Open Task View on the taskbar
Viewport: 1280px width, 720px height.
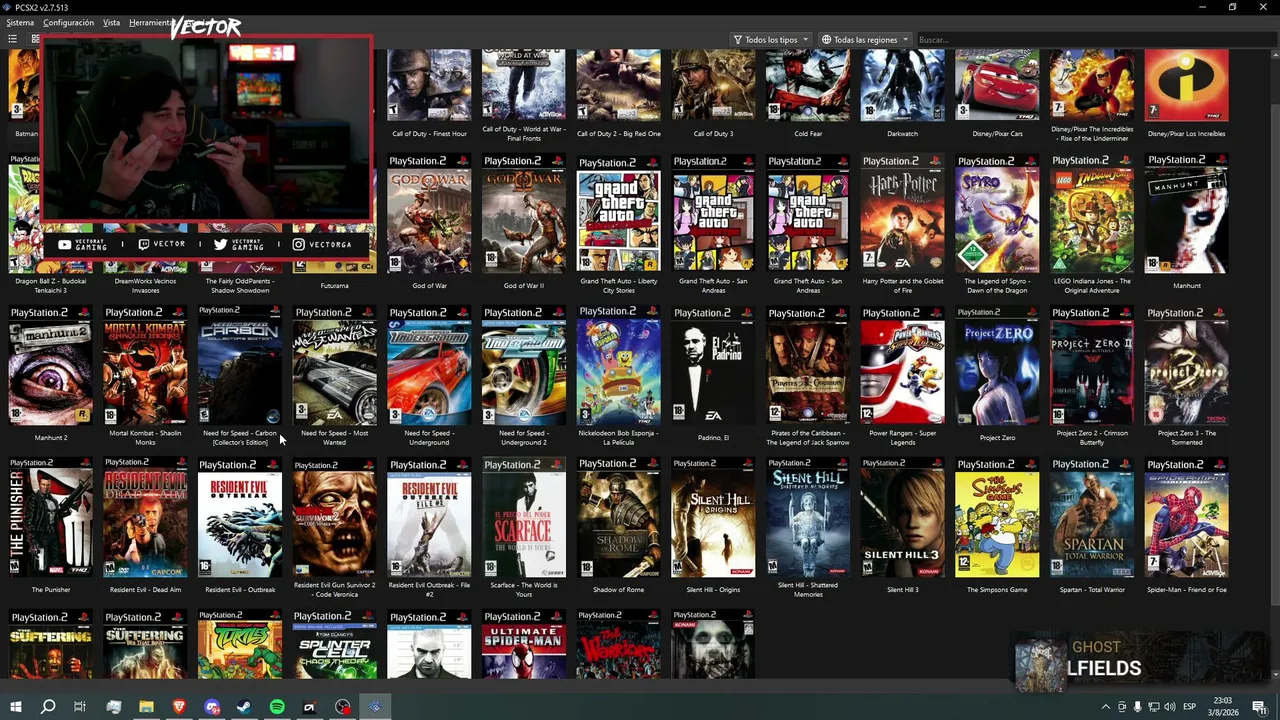(x=80, y=707)
